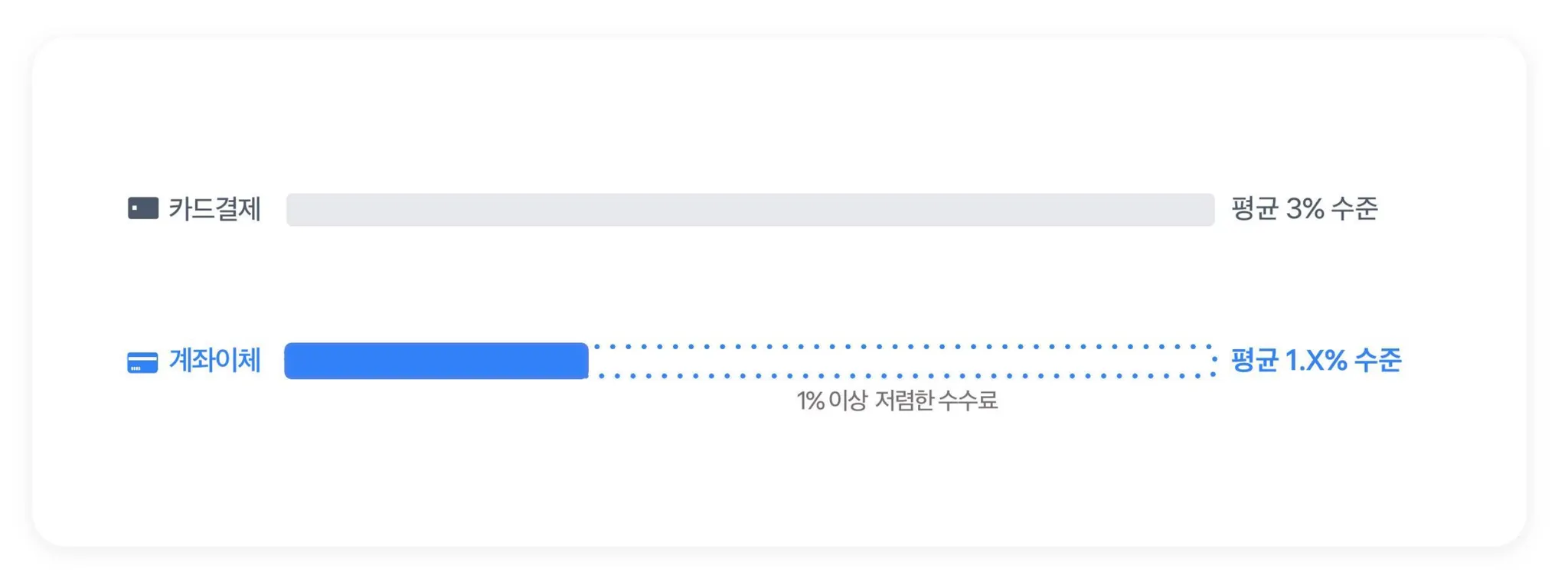This screenshot has width=1568, height=582.
Task: Click the word 평균 in the gray label
Action: pyautogui.click(x=1254, y=208)
